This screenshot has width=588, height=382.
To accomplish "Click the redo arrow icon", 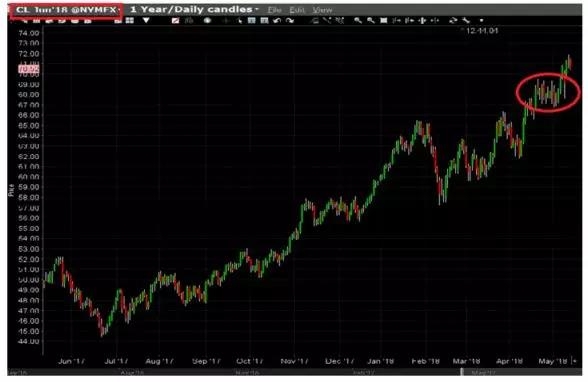I will [290, 21].
